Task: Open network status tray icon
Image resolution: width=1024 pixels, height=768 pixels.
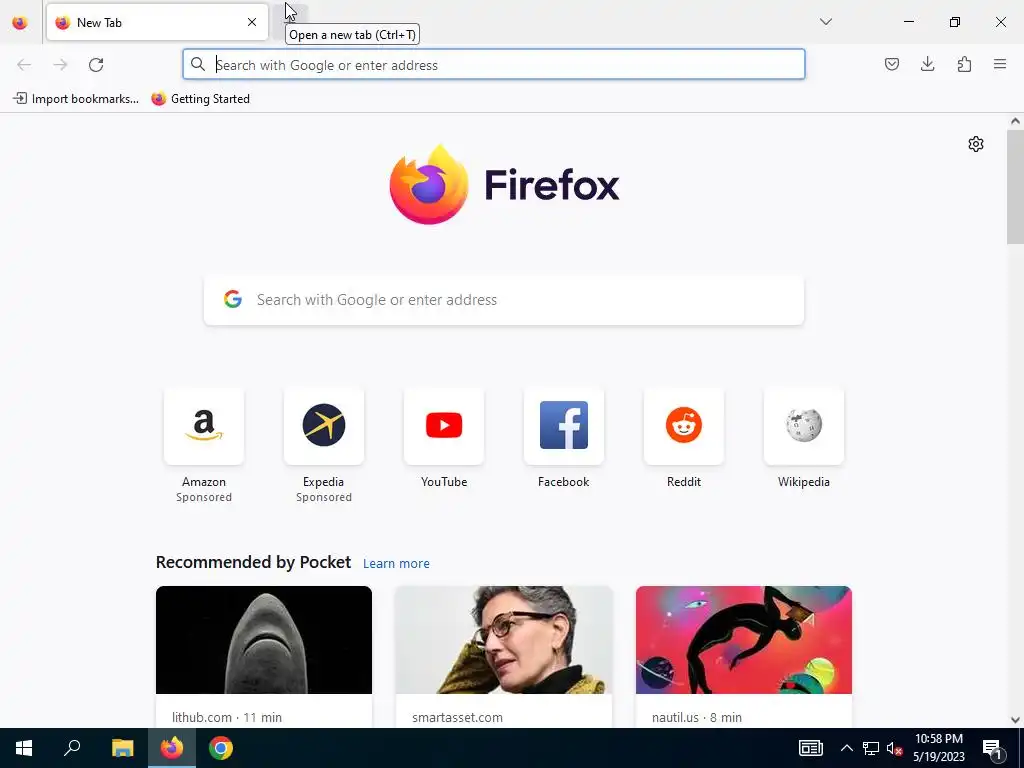Action: click(x=871, y=748)
